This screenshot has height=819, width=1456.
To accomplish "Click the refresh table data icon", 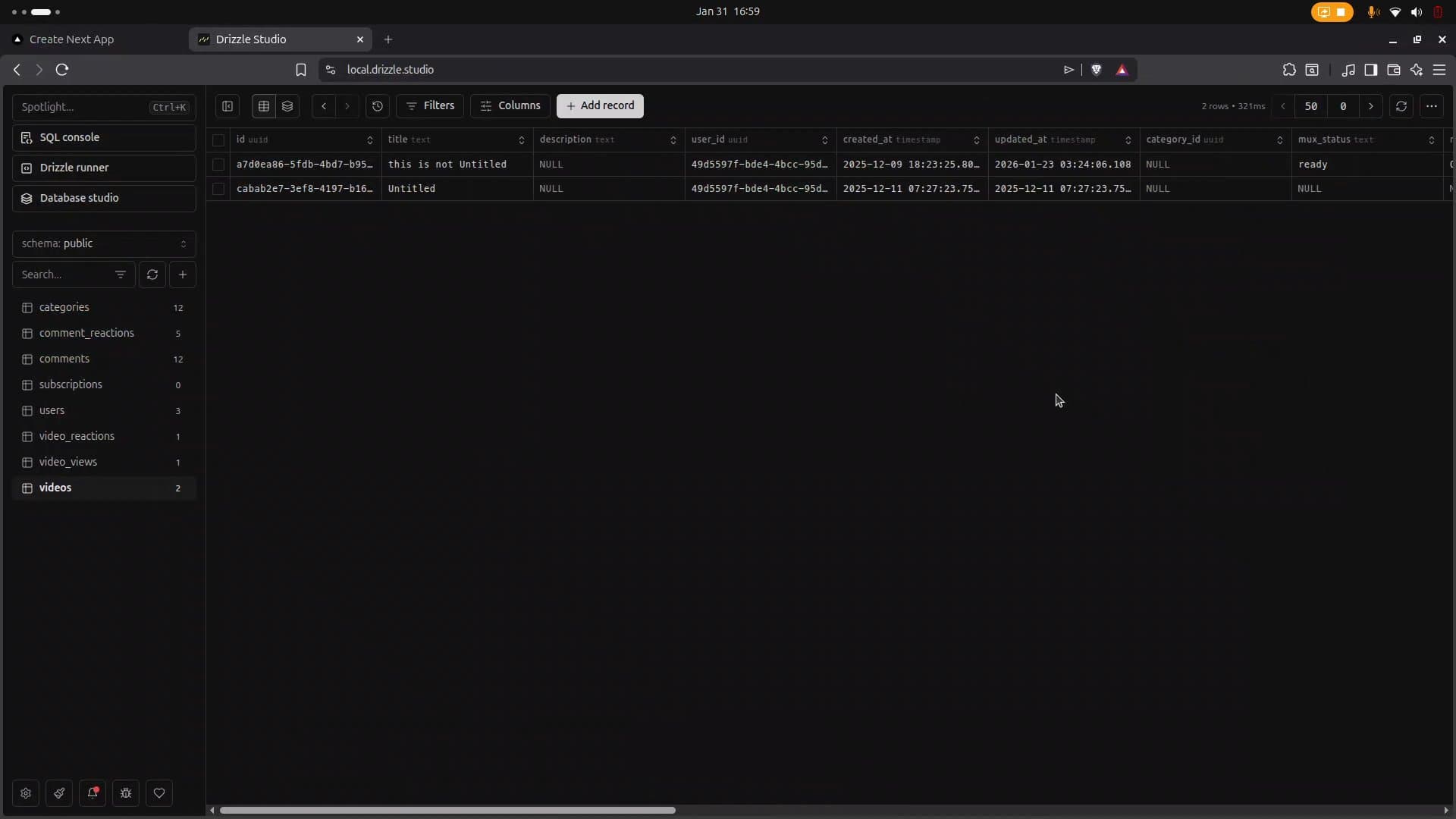I will tap(1401, 106).
